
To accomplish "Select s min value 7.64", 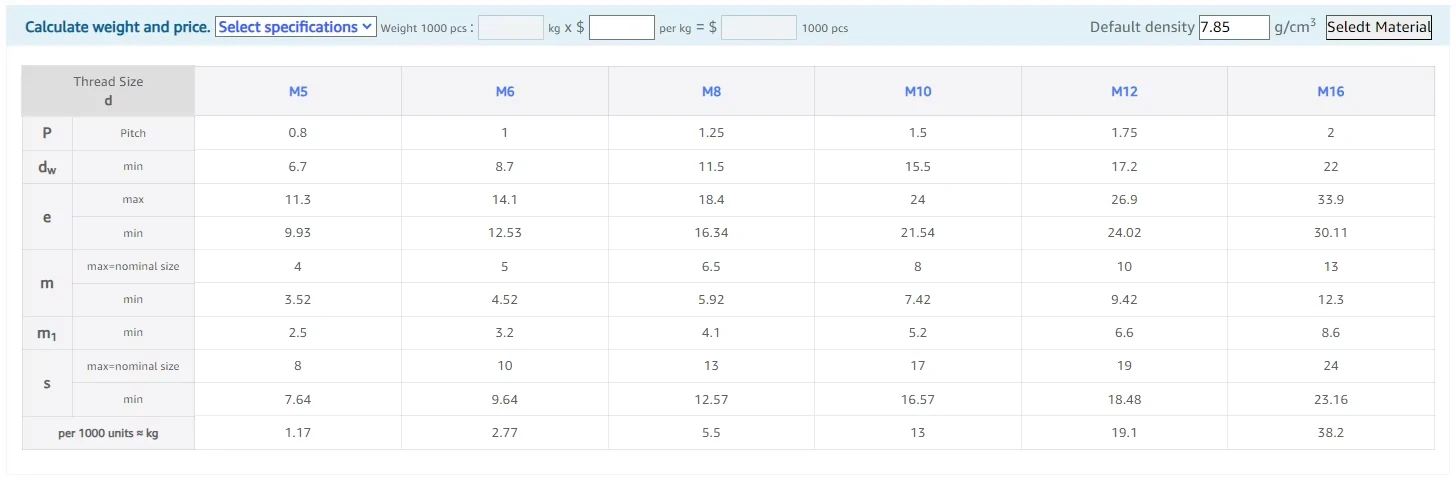I will pos(298,400).
